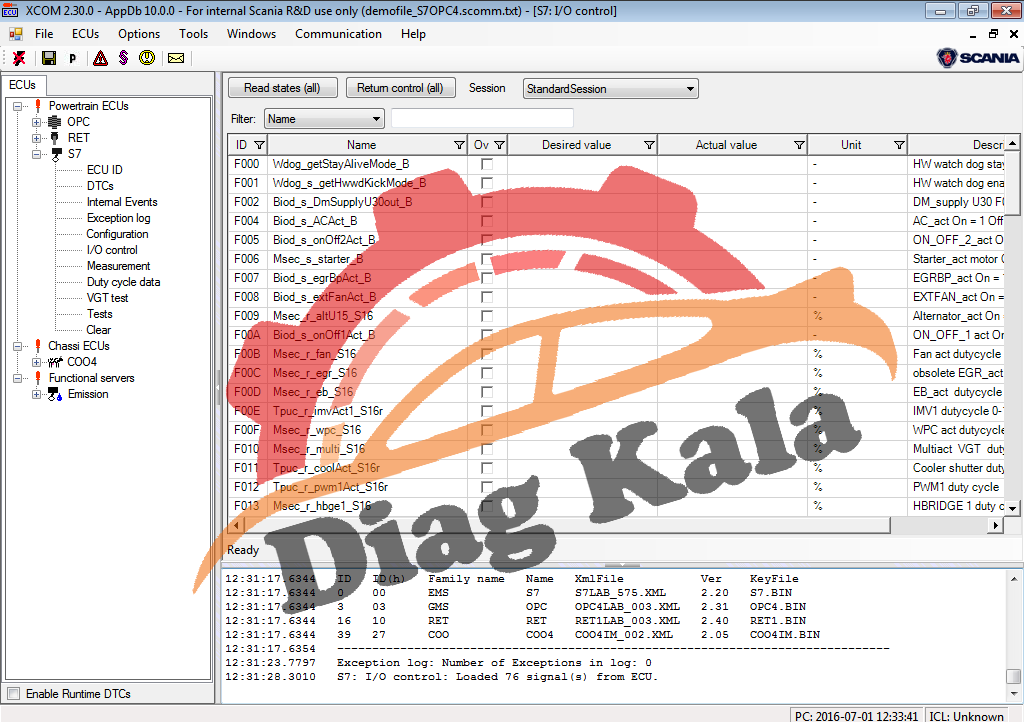Click the Read states (all) button

click(x=282, y=88)
